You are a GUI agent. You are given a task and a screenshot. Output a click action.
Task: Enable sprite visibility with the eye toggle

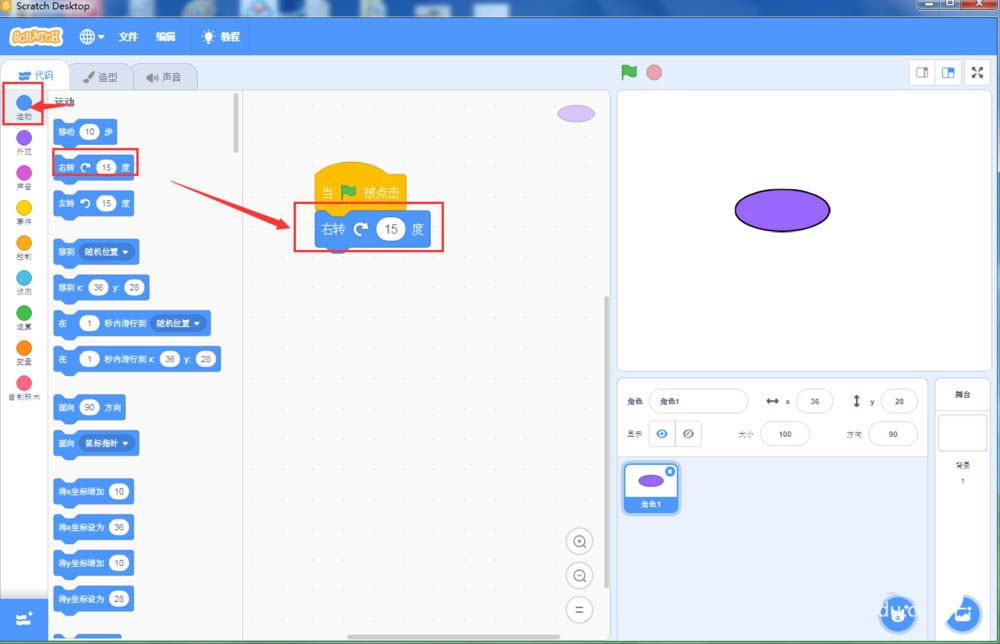[661, 434]
